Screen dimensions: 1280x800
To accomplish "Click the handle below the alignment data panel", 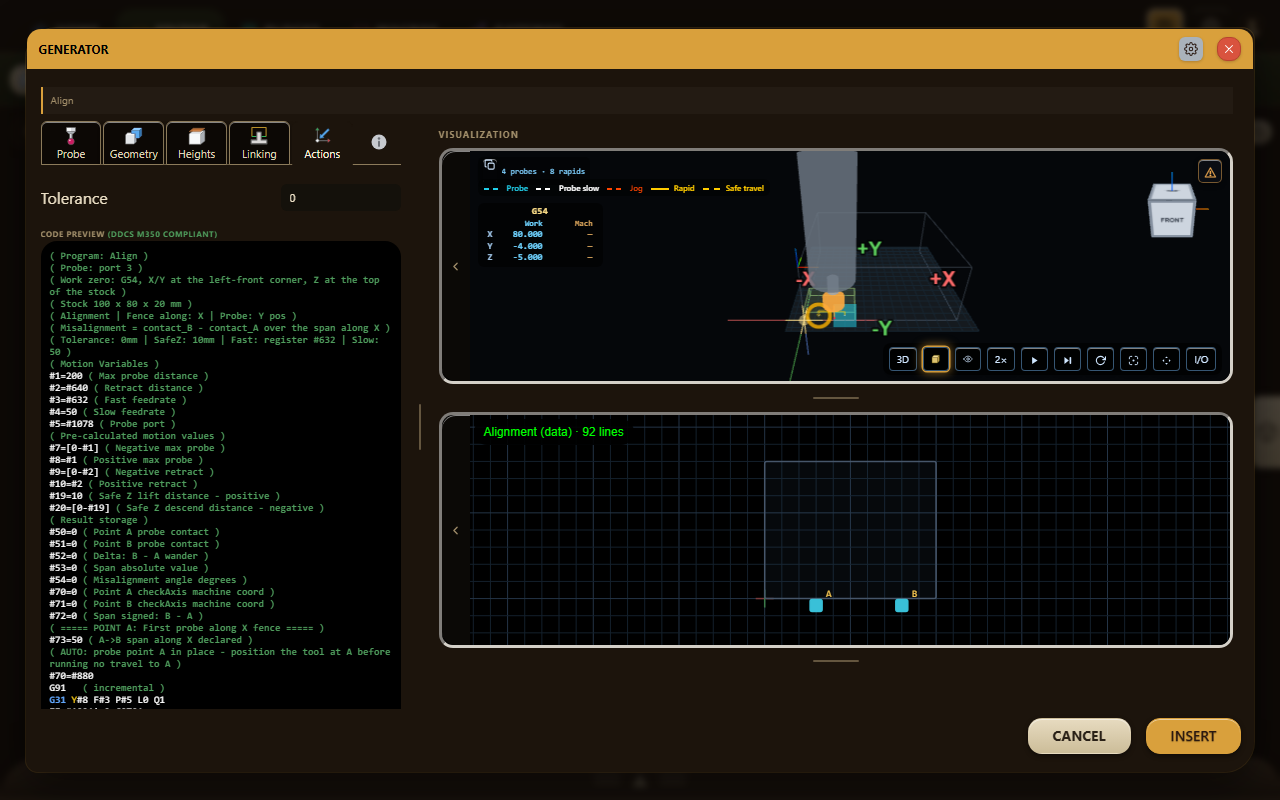I will click(836, 661).
